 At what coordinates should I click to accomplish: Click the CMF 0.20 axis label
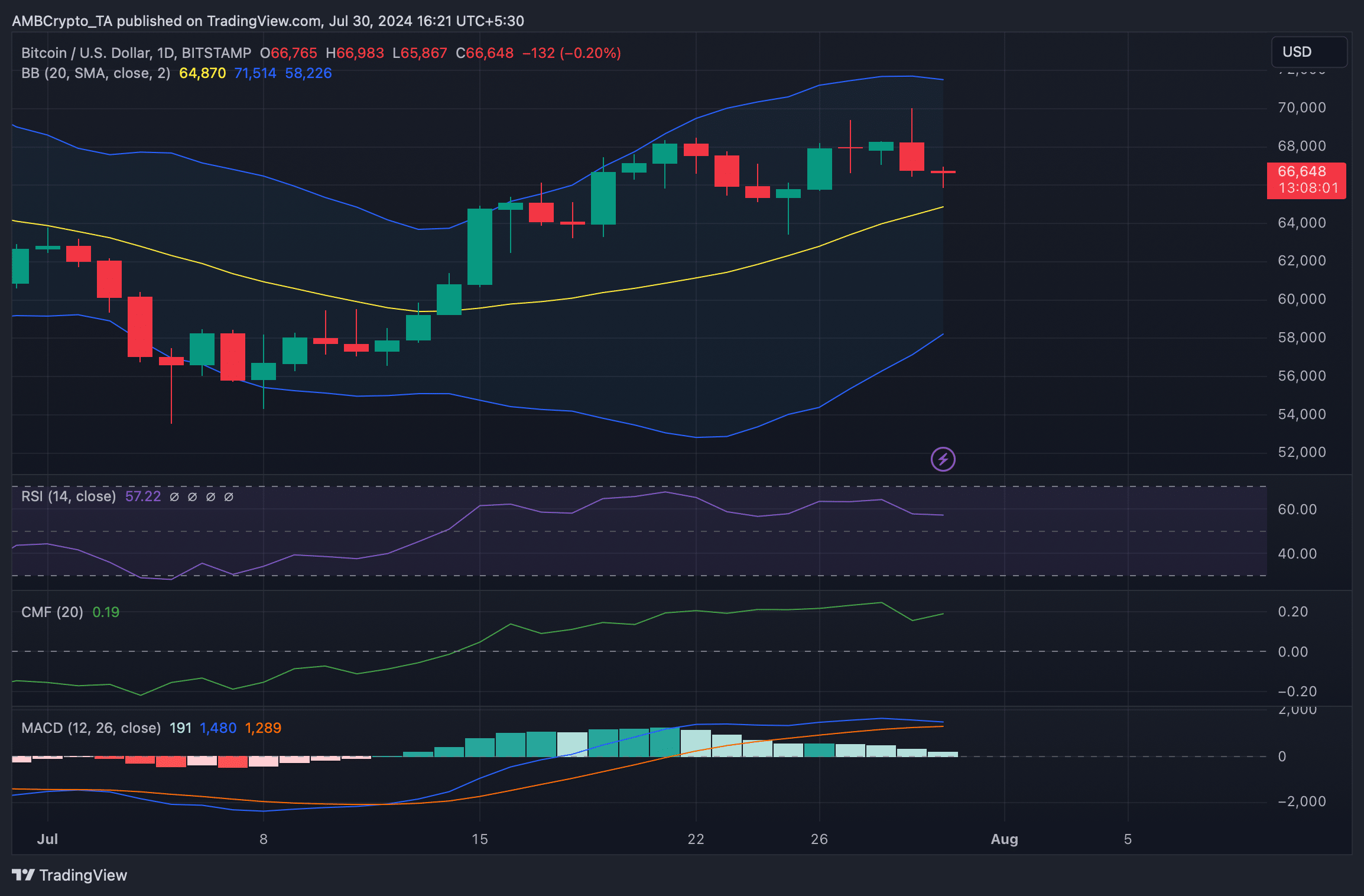pyautogui.click(x=1293, y=612)
